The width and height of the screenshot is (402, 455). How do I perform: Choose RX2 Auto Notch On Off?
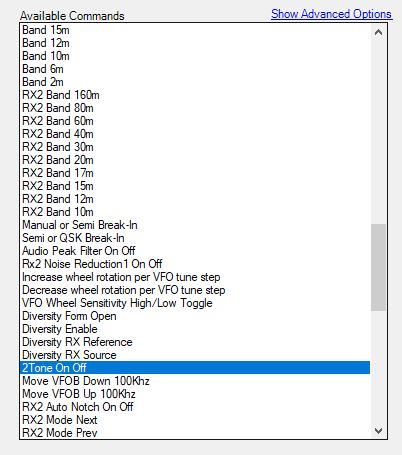click(195, 407)
